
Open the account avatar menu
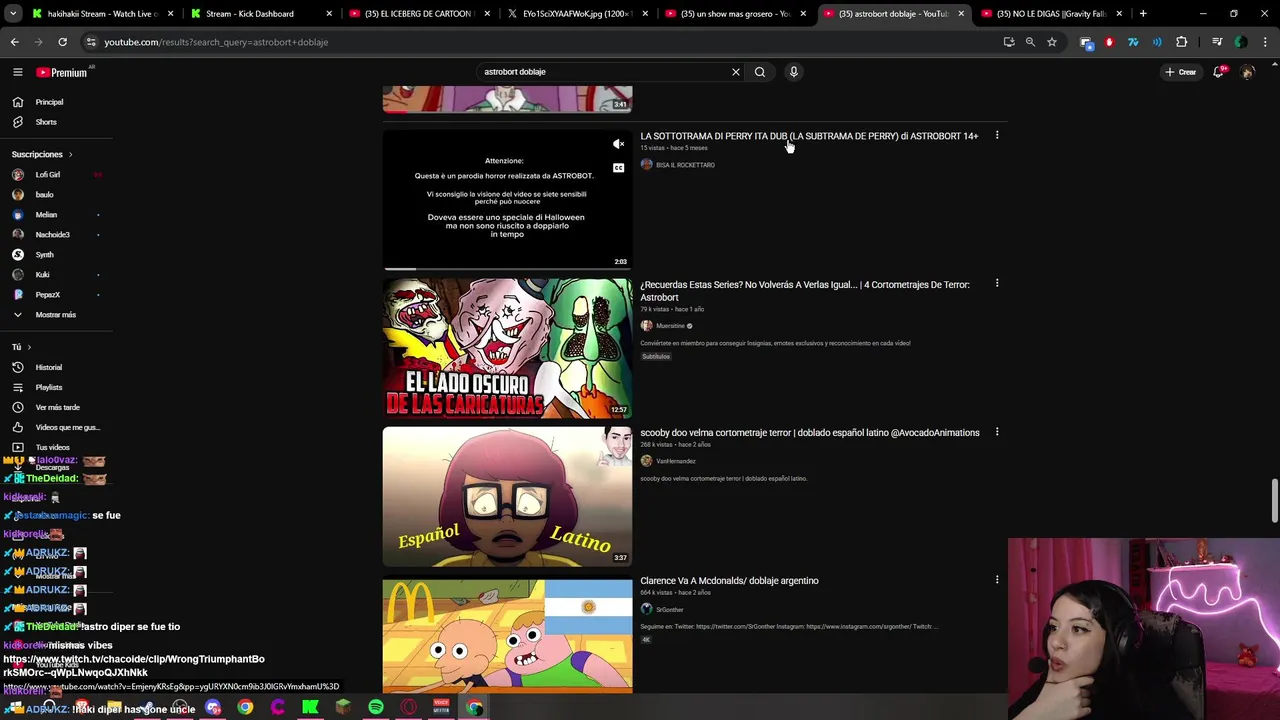(x=1247, y=72)
